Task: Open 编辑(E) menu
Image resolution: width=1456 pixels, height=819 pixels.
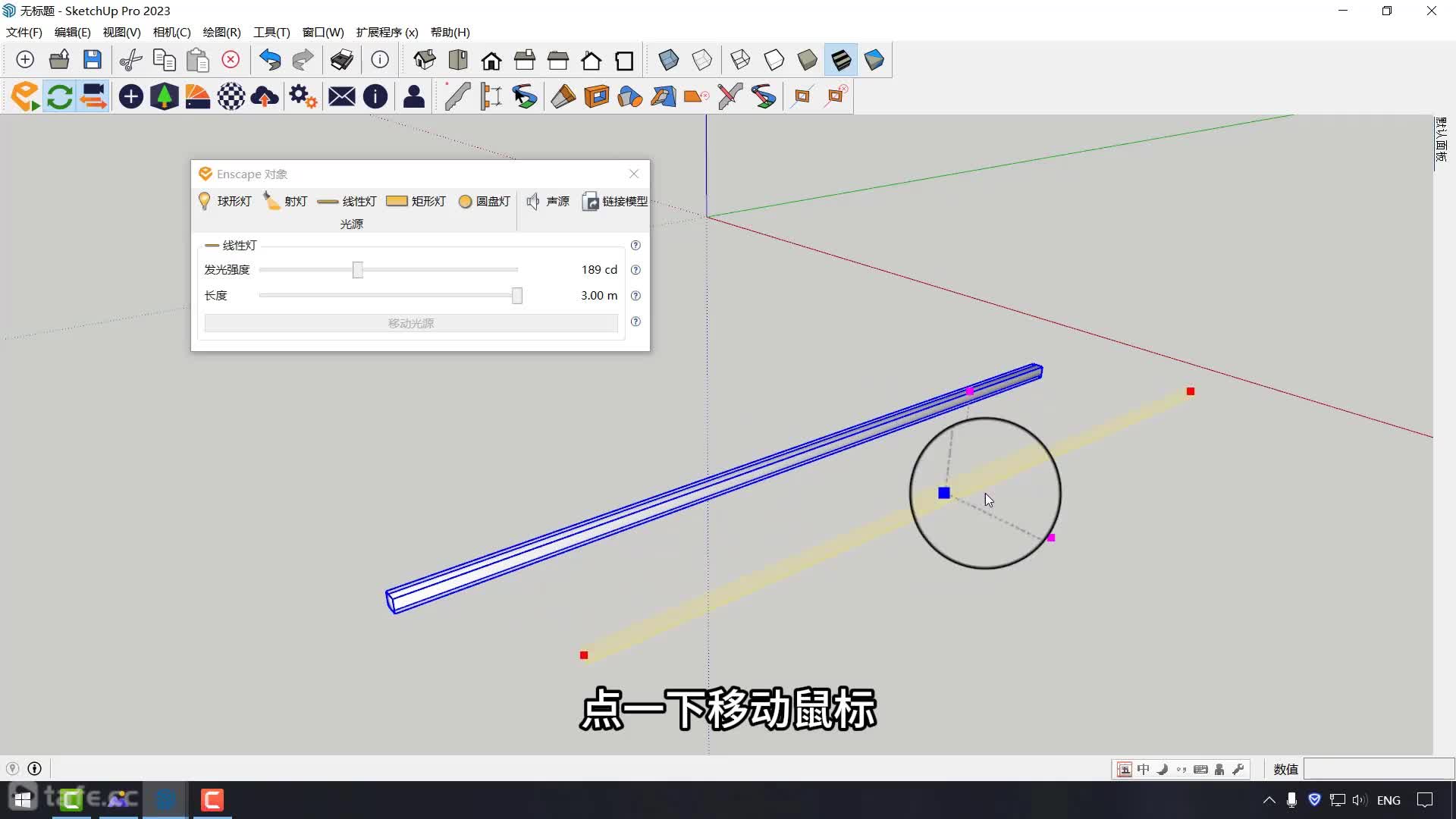Action: click(73, 33)
